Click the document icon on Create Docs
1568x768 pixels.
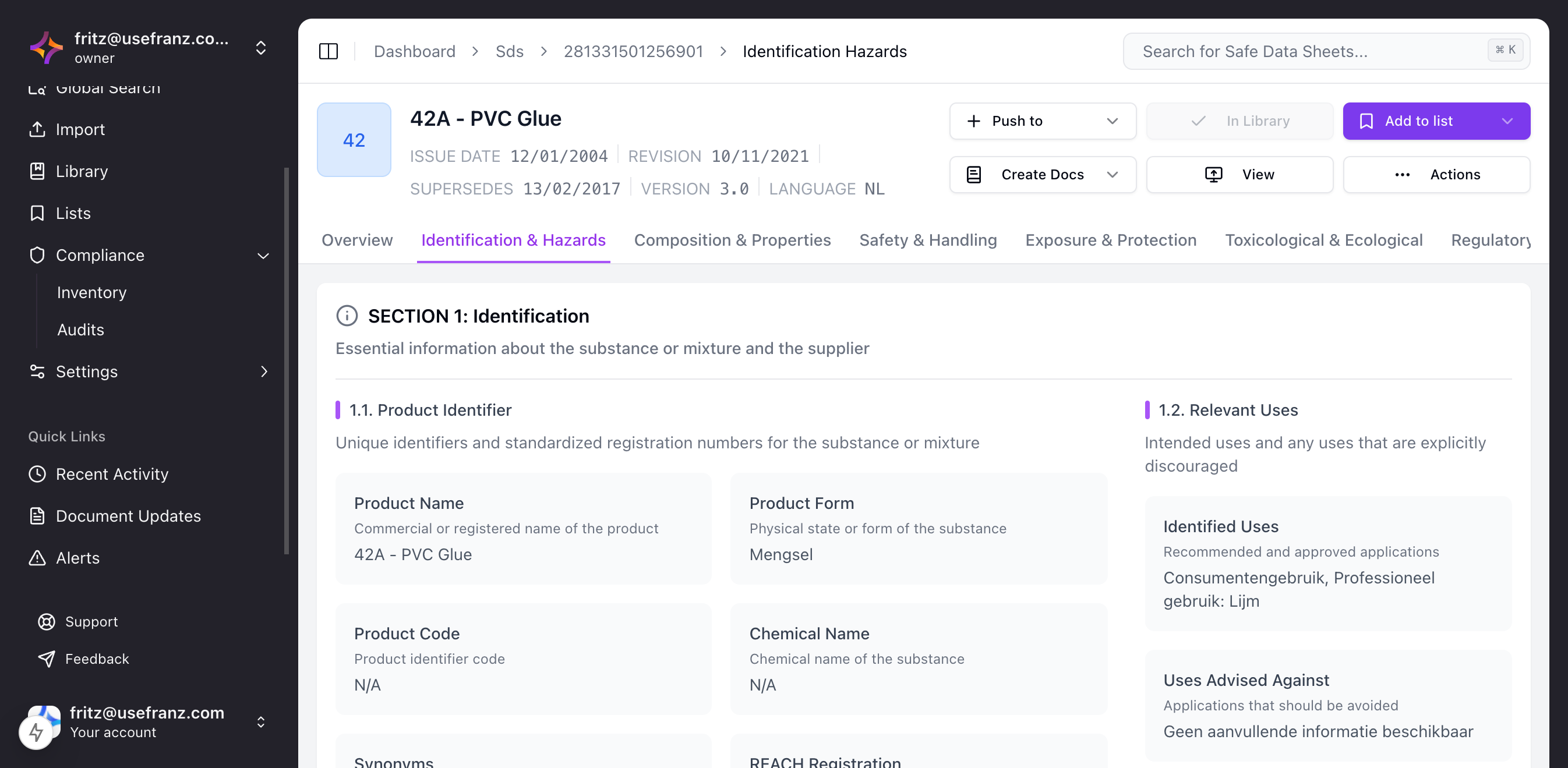[973, 175]
